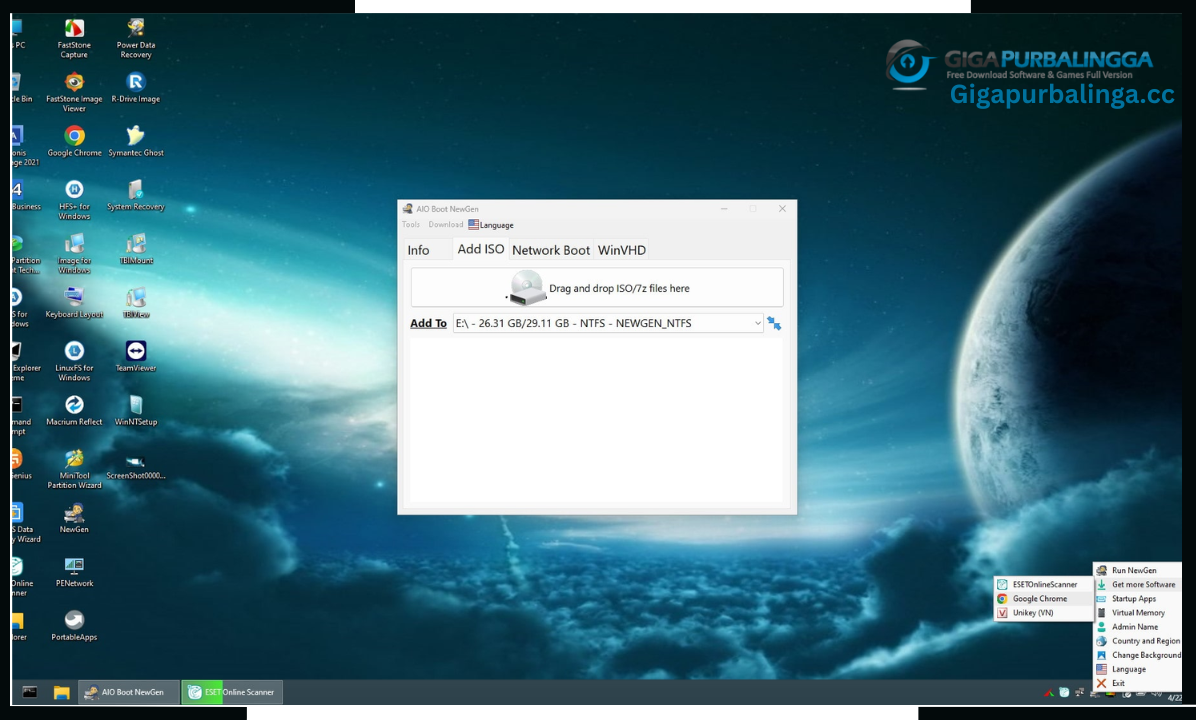Select HFS+ for Windows icon
The image size is (1200, 720).
pyautogui.click(x=74, y=200)
